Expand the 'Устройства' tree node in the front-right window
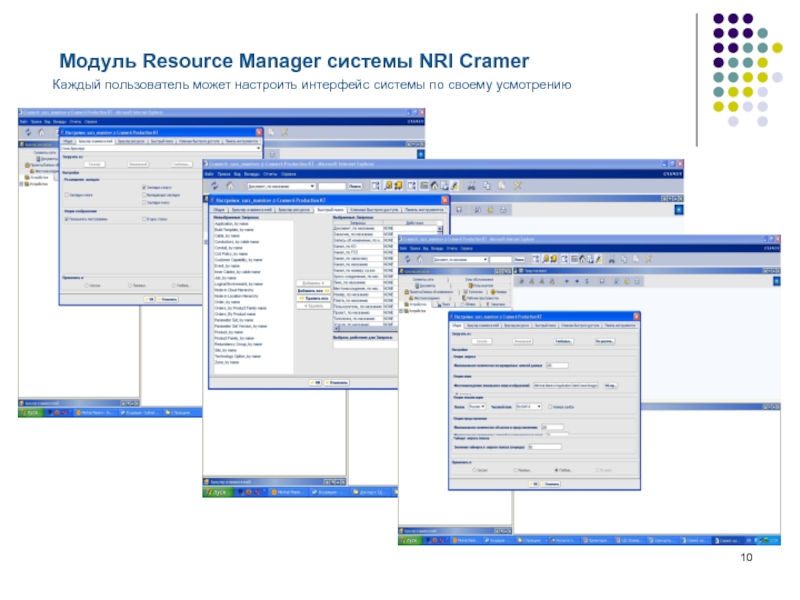800x600 pixels. click(x=401, y=311)
